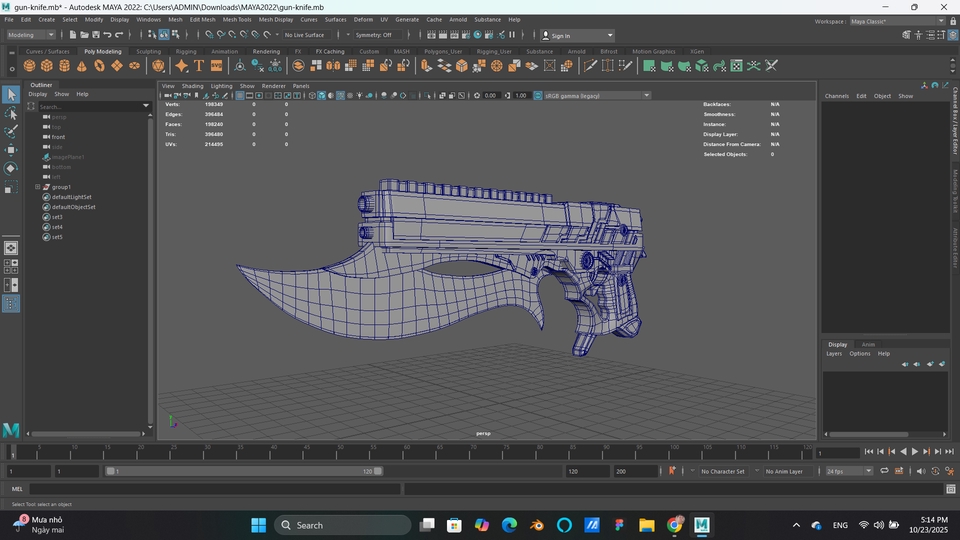Viewport: 960px width, 540px height.
Task: Toggle snap to curves icon
Action: click(x=221, y=35)
